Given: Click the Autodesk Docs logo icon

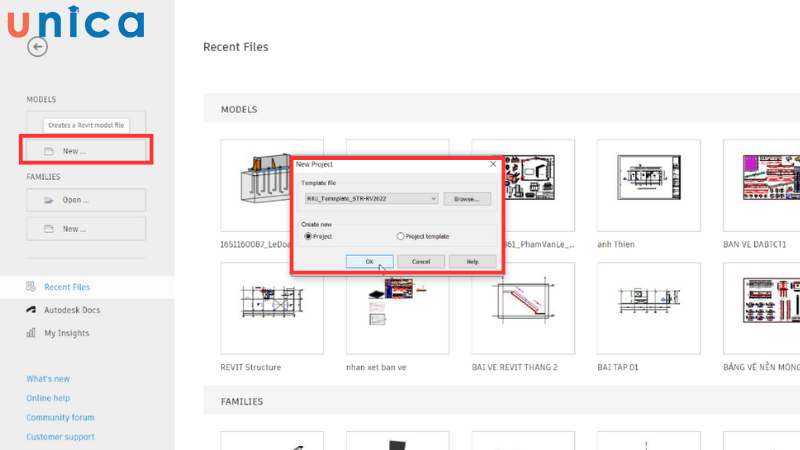Looking at the screenshot, I should (31, 310).
